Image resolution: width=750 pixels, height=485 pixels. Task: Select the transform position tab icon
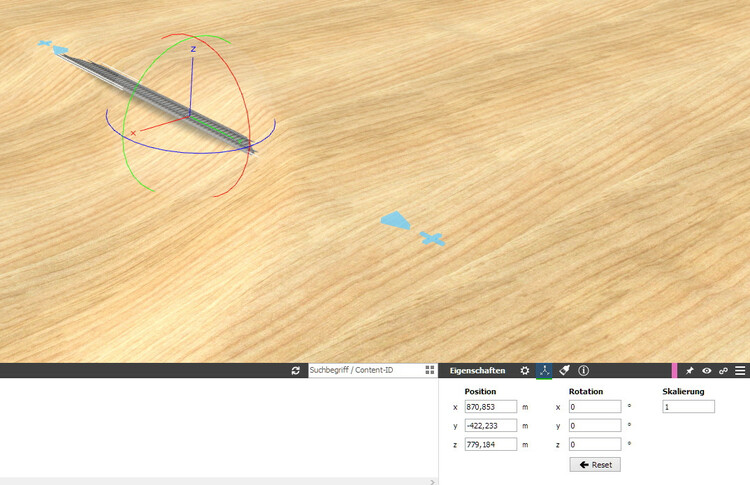pos(544,371)
